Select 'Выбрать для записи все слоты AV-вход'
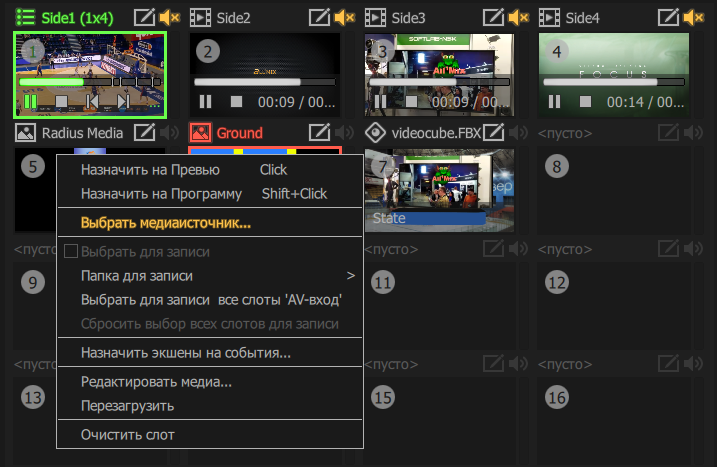Image resolution: width=717 pixels, height=467 pixels. [210, 300]
